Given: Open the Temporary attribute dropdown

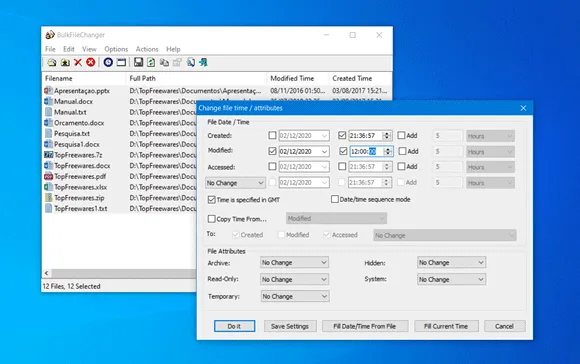Looking at the screenshot, I should click(x=295, y=296).
